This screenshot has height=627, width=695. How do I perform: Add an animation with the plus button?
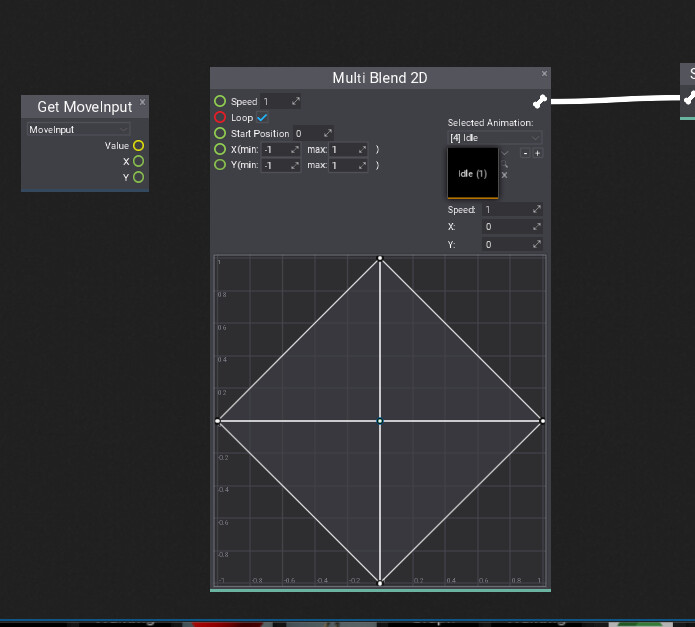coord(537,153)
